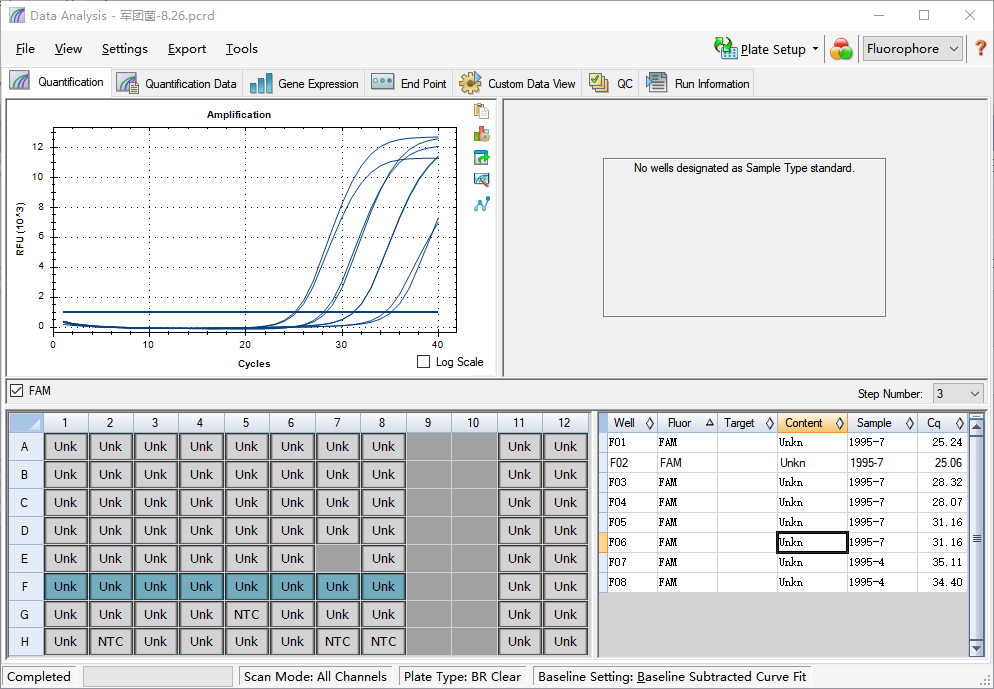Sort by the Content column header
The image size is (994, 689).
812,423
